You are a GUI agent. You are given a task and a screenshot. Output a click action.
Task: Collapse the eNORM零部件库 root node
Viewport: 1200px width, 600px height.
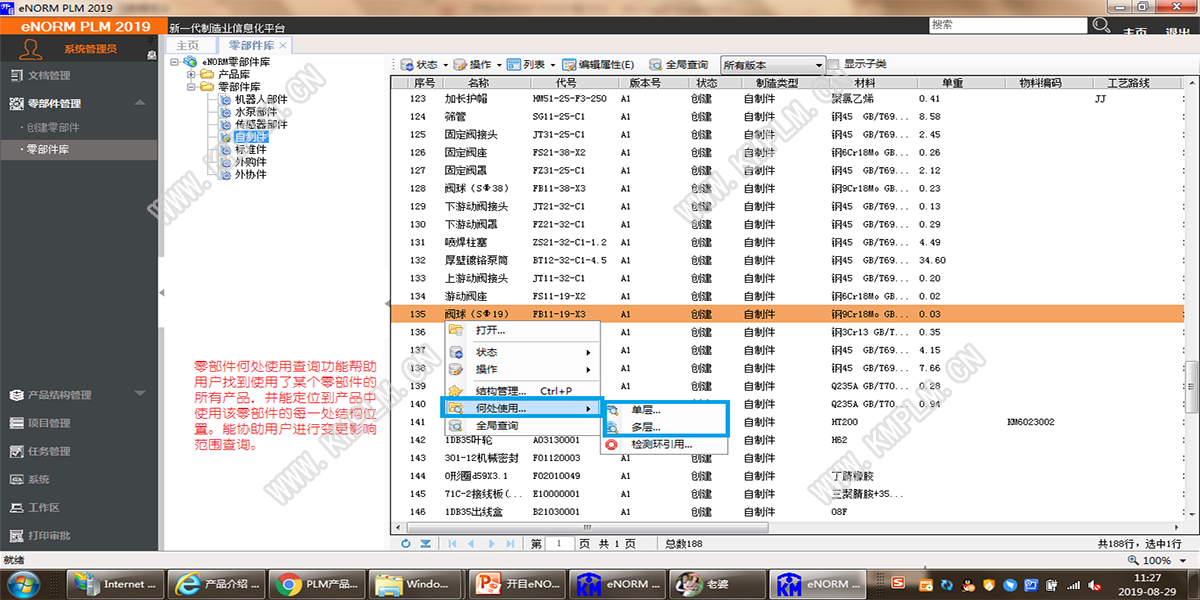click(176, 62)
